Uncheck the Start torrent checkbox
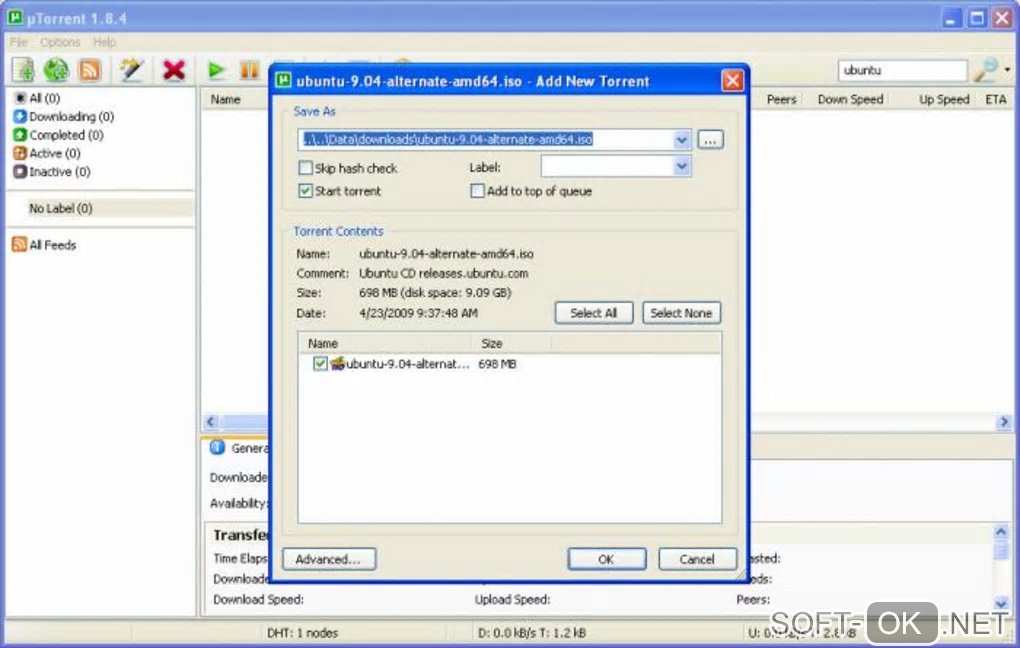The width and height of the screenshot is (1020, 648). [x=305, y=191]
